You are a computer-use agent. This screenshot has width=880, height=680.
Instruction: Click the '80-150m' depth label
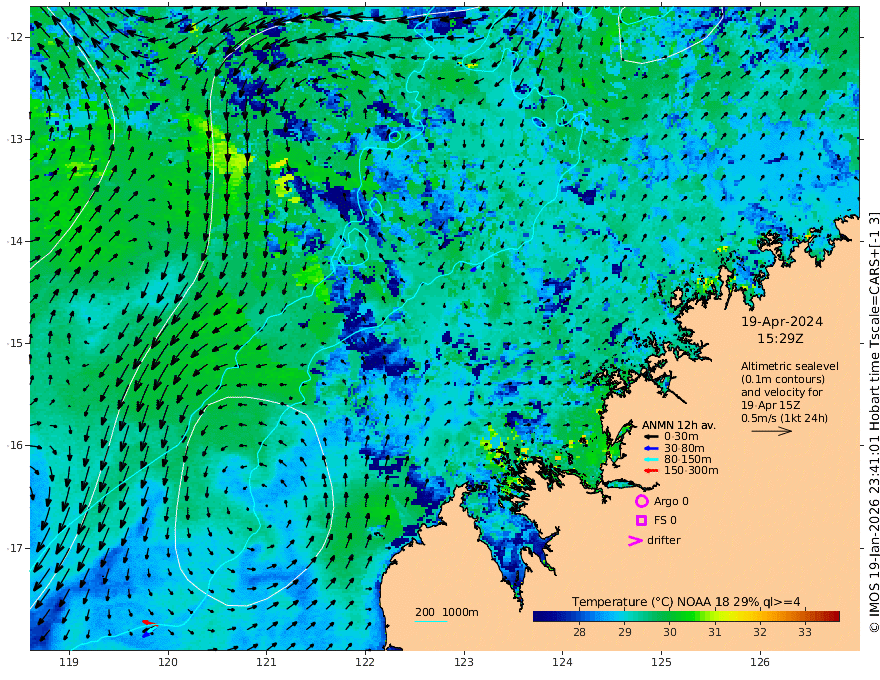tap(688, 460)
